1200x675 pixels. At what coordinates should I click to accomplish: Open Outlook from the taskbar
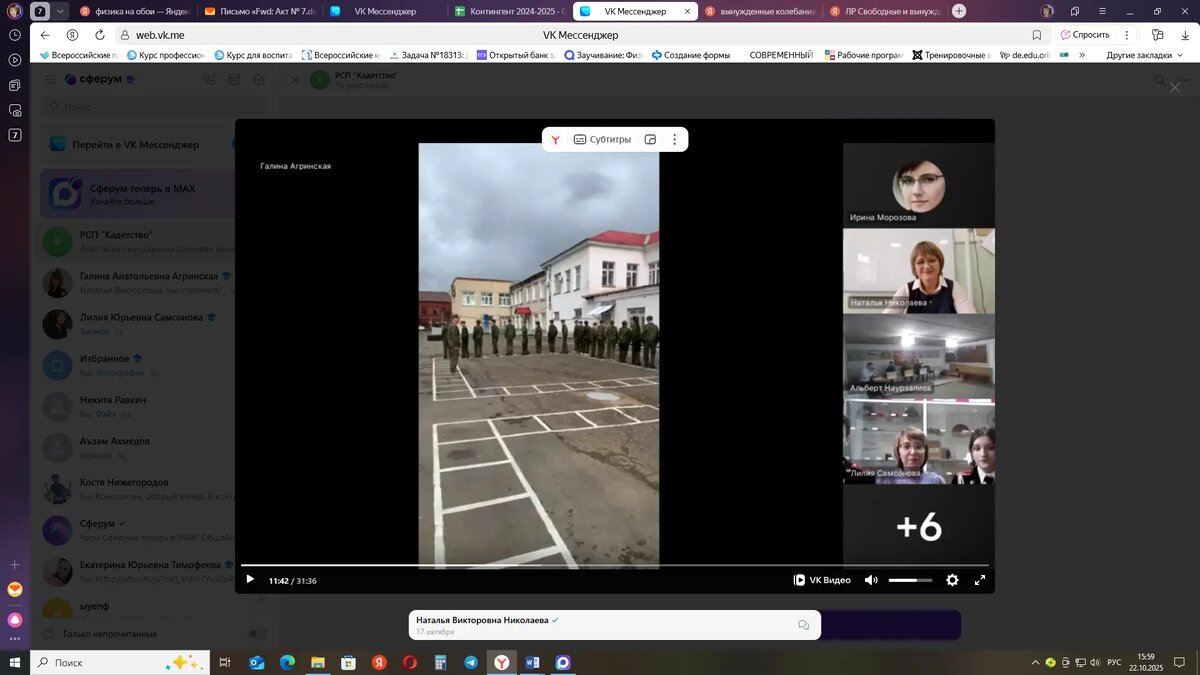pos(256,662)
